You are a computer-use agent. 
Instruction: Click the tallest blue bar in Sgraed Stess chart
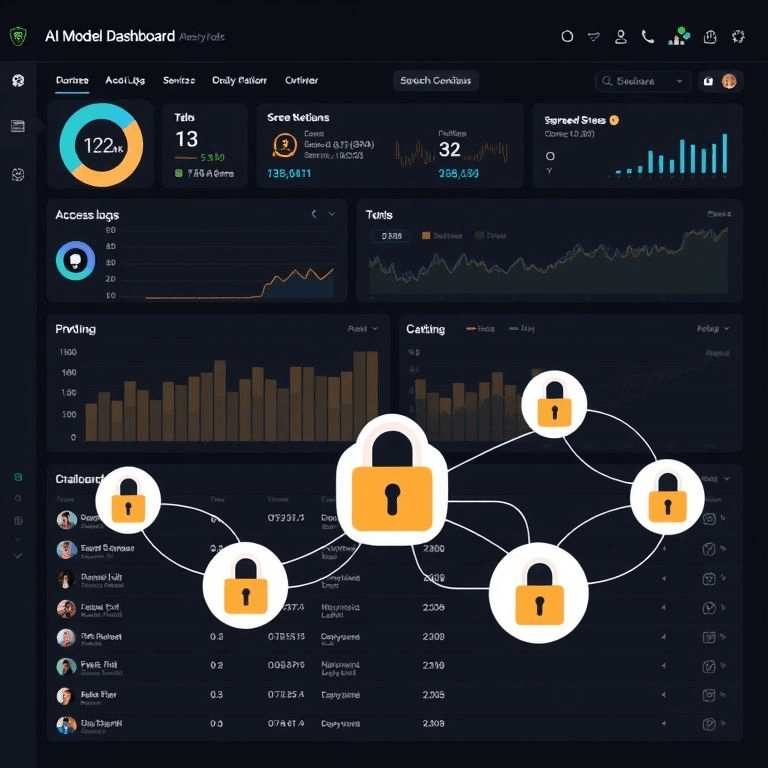(x=724, y=153)
